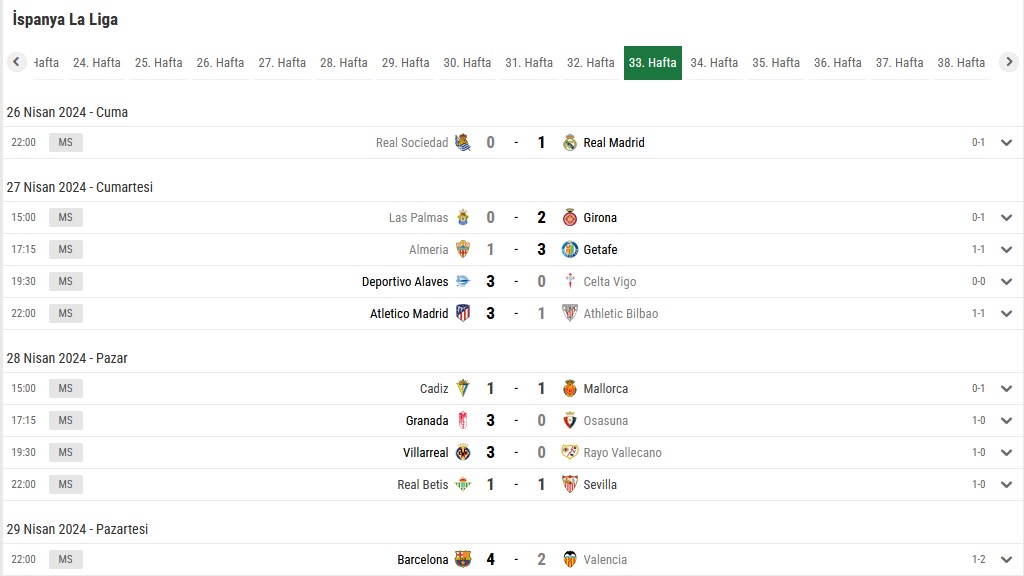Open the 32. Hafta week tab

[590, 63]
